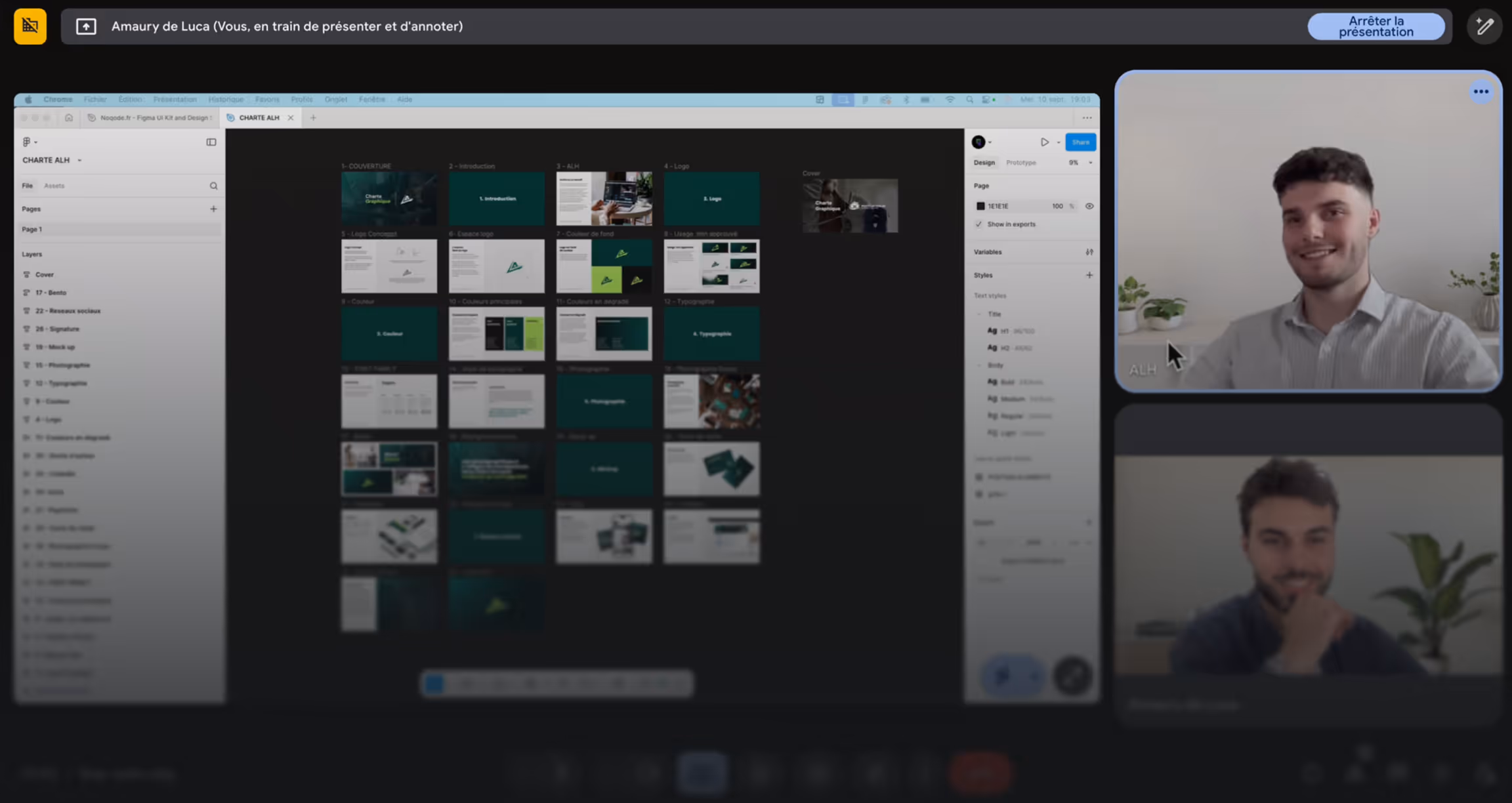Toggle the sidebar collapse icon
Screen dimensions: 1512x803
[211, 142]
